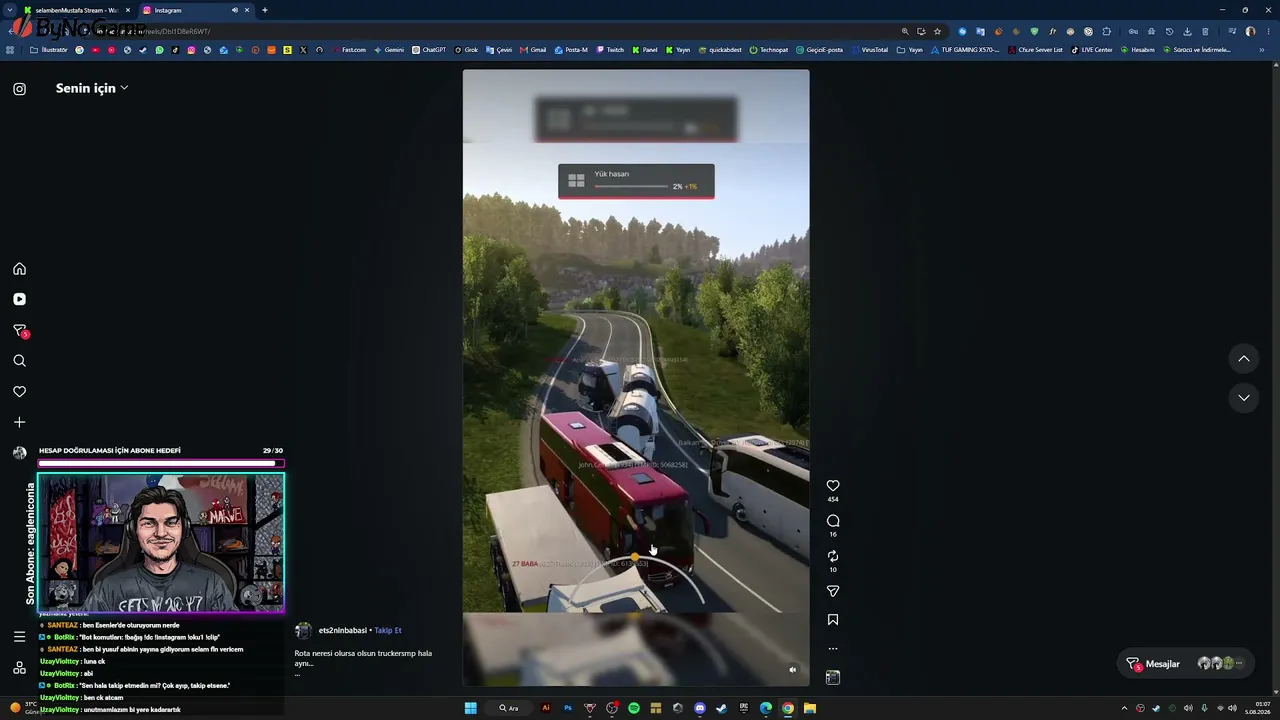The height and width of the screenshot is (720, 1280).
Task: Toggle mute on the reel video
Action: click(793, 670)
